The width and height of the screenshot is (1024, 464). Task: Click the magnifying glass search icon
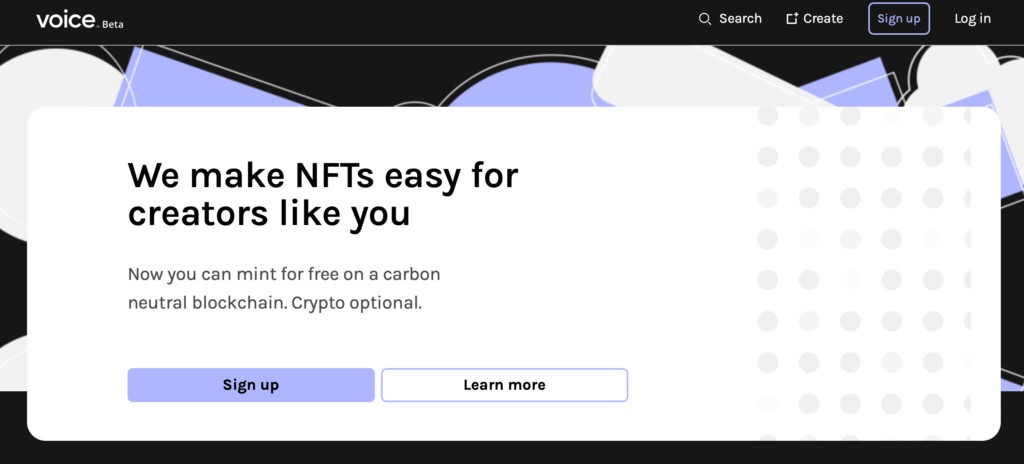tap(705, 19)
